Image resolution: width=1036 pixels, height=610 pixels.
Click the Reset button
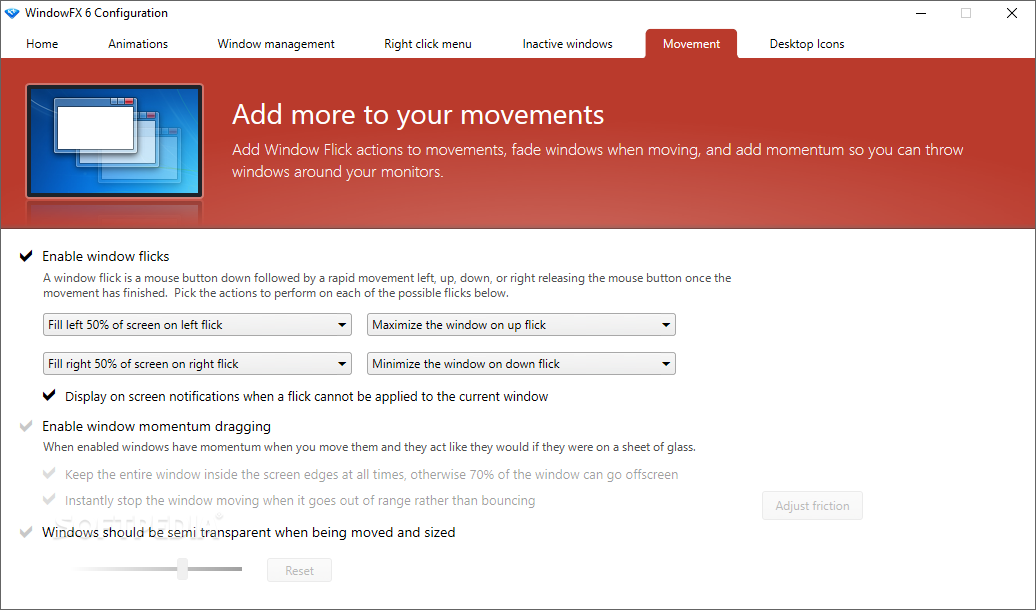[299, 570]
